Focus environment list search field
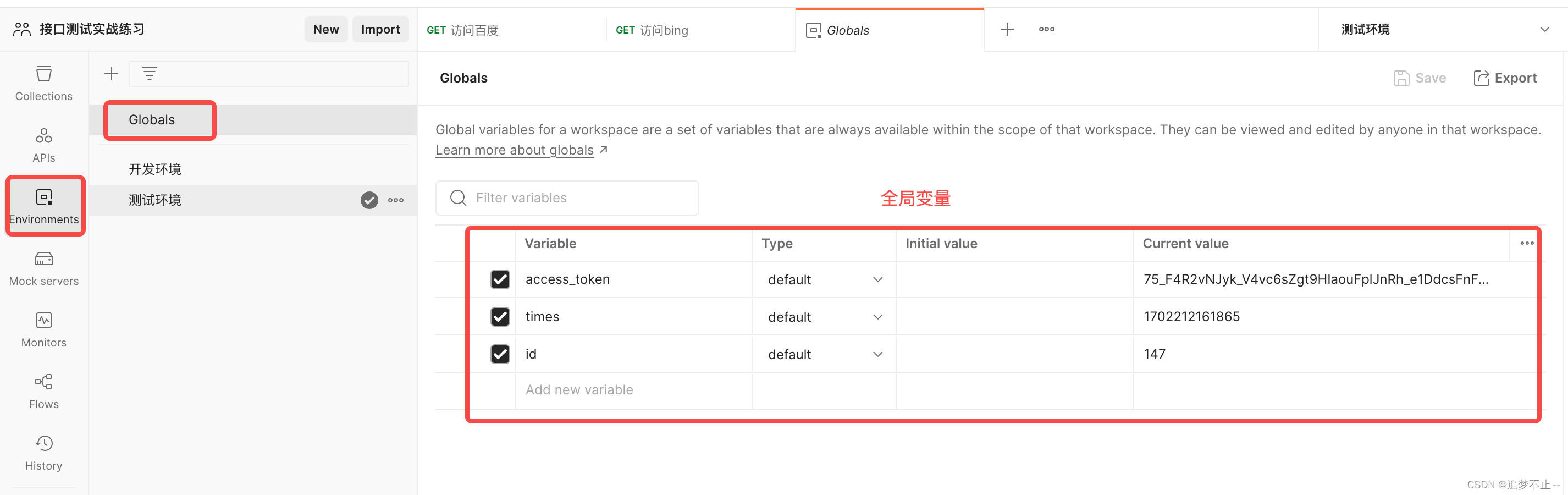The height and width of the screenshot is (495, 1568). click(x=268, y=74)
